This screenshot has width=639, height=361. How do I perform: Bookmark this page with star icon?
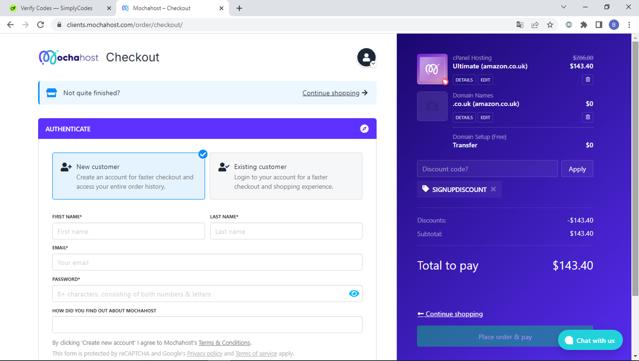(x=550, y=25)
